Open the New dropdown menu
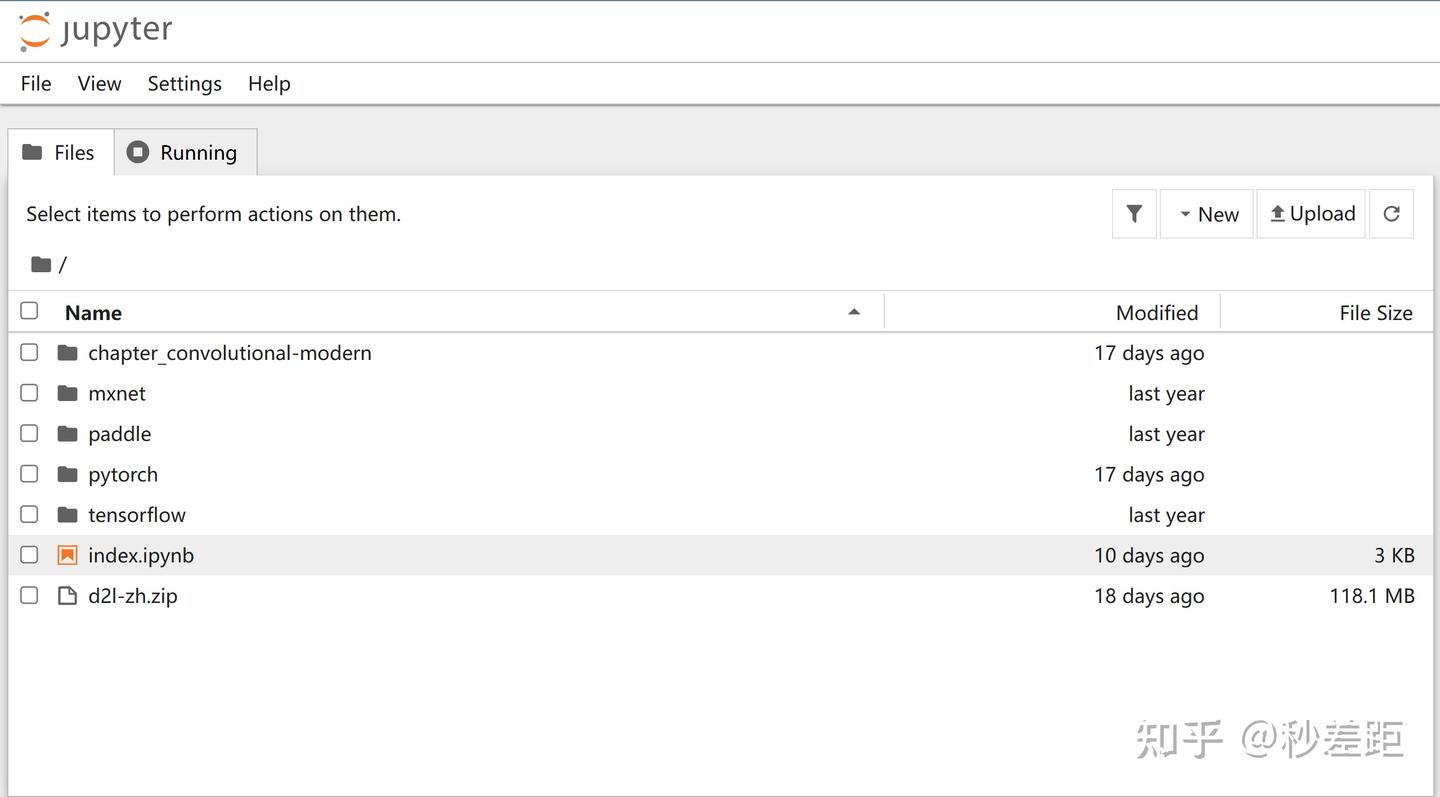Image resolution: width=1440 pixels, height=797 pixels. tap(1207, 214)
